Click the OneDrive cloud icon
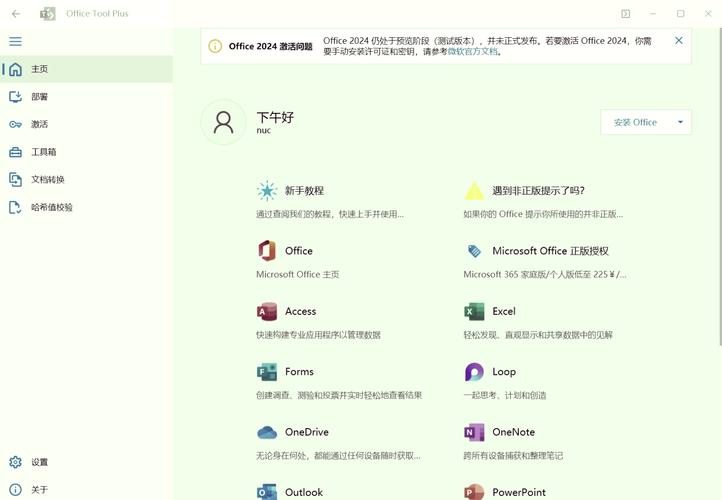This screenshot has width=722, height=500. click(267, 432)
